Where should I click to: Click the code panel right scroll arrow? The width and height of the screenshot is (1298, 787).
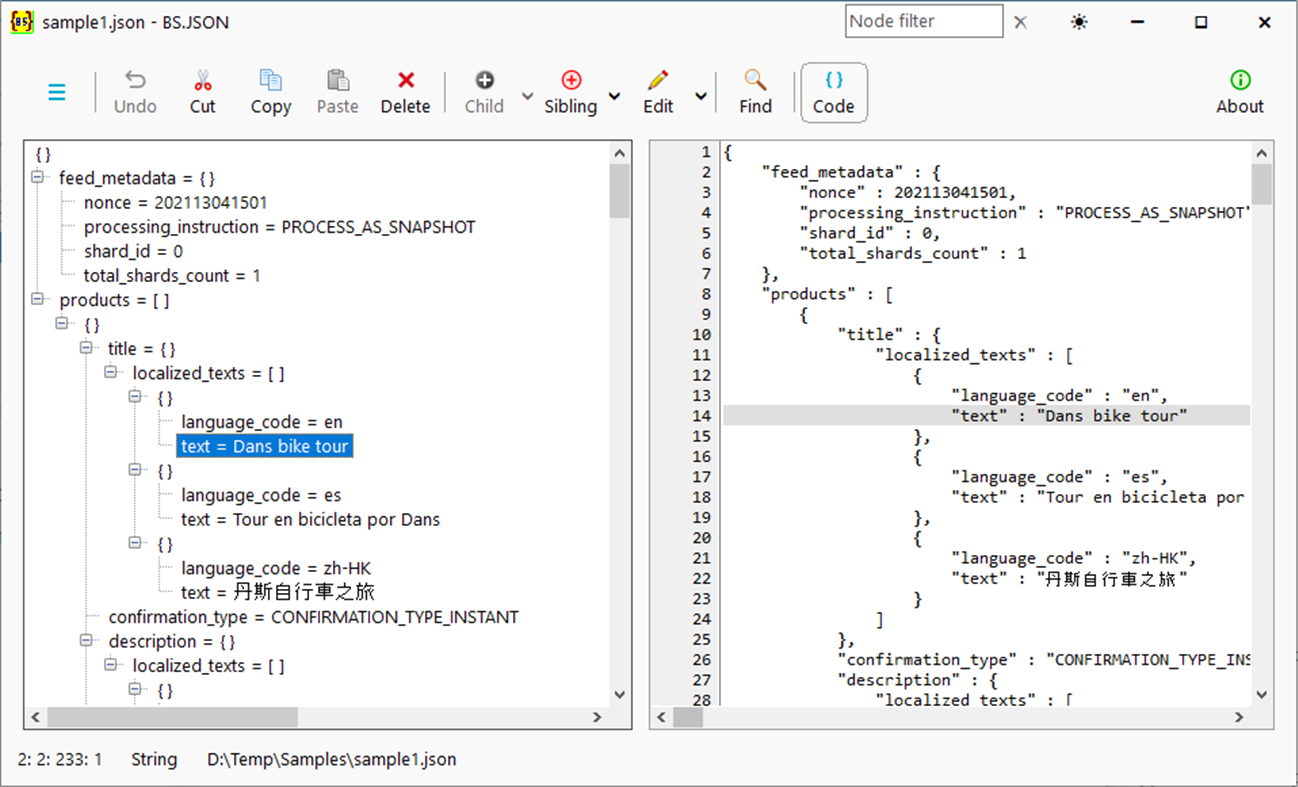[x=1238, y=718]
